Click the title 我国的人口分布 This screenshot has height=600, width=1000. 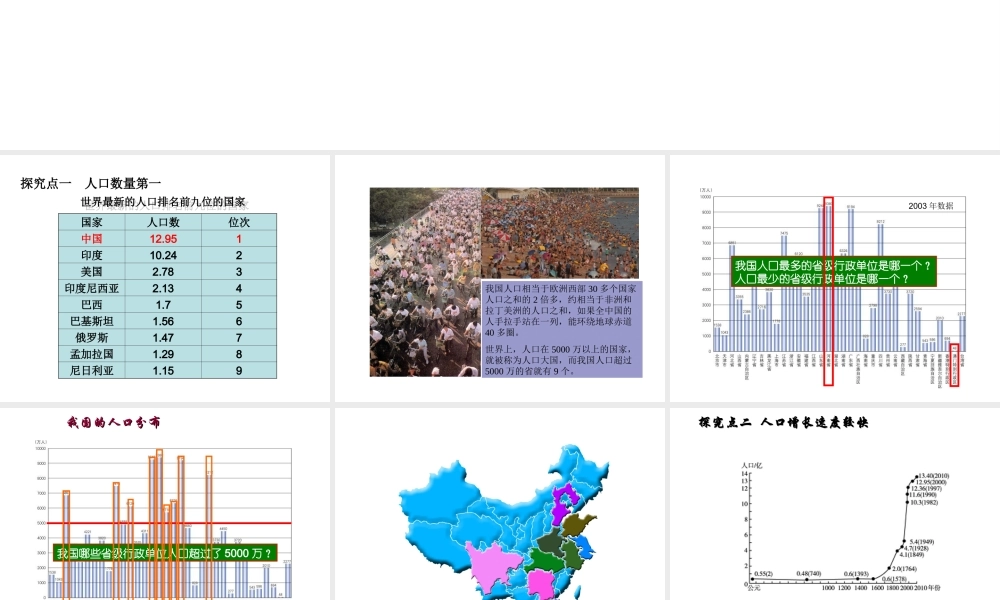coord(114,422)
